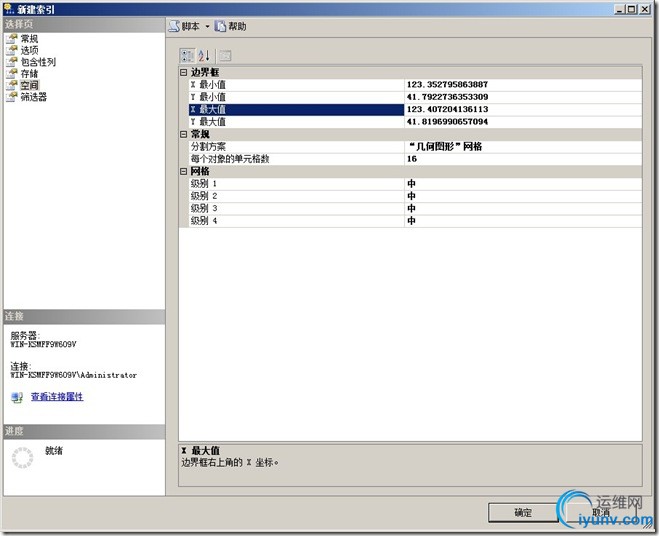
Task: Select the 分割方案 property row
Action: pos(296,147)
